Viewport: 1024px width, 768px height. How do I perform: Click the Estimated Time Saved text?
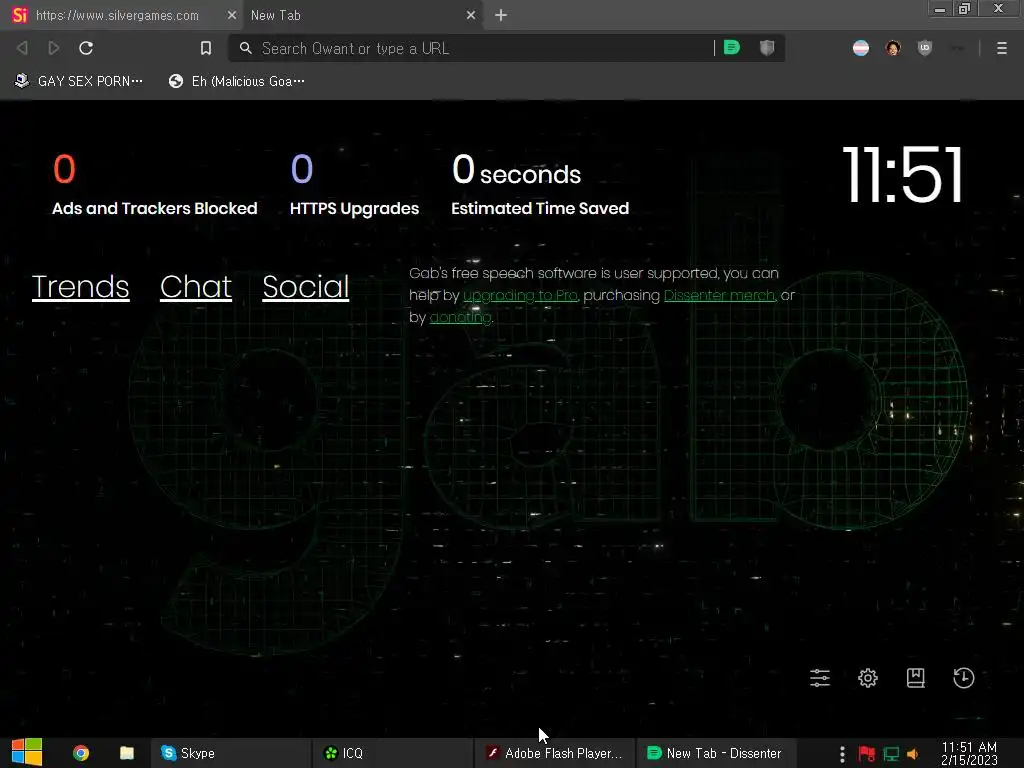[x=540, y=208]
